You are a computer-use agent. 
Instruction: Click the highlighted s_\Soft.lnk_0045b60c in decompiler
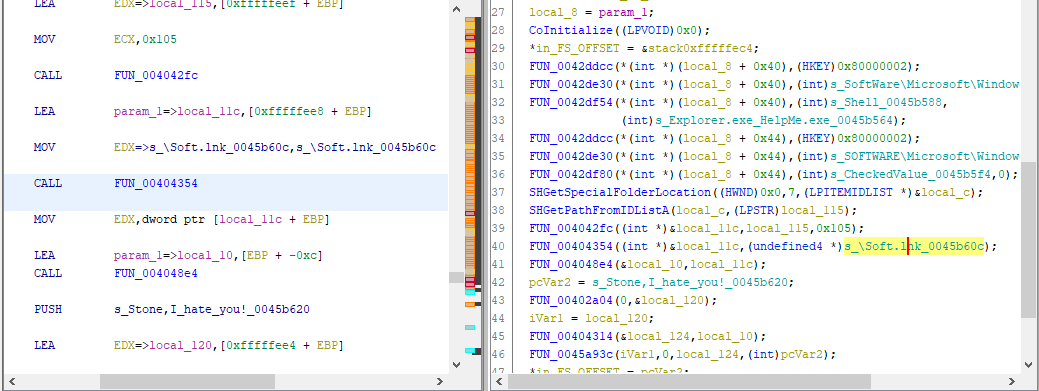tap(914, 247)
